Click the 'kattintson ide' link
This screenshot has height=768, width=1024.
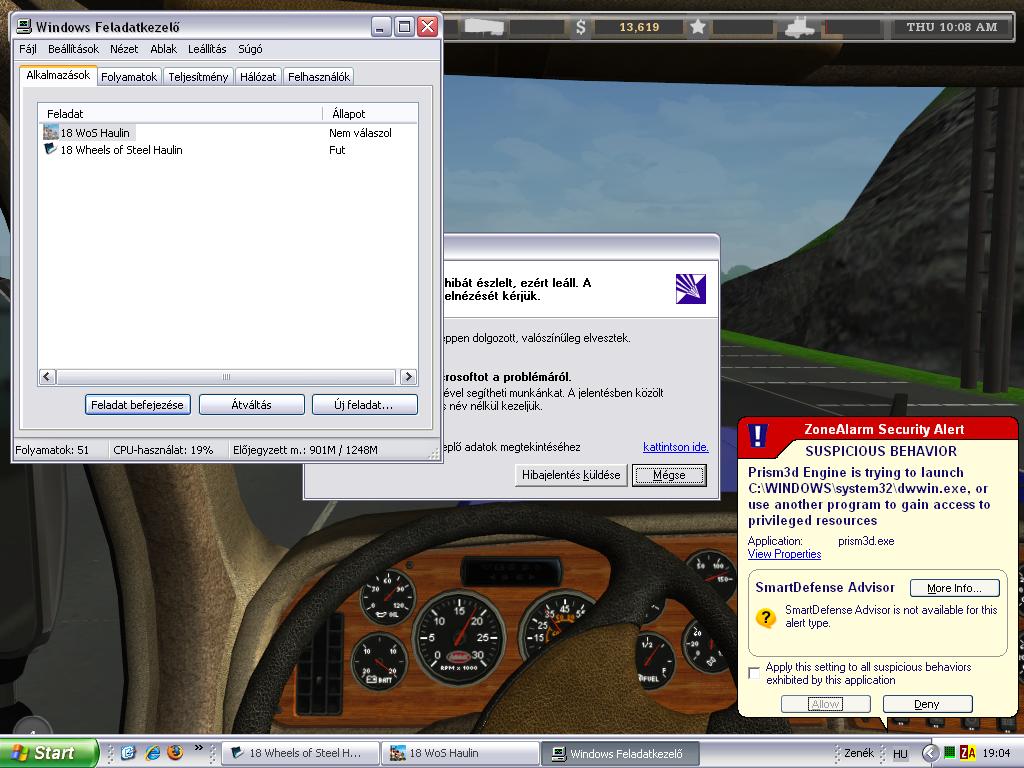point(675,447)
